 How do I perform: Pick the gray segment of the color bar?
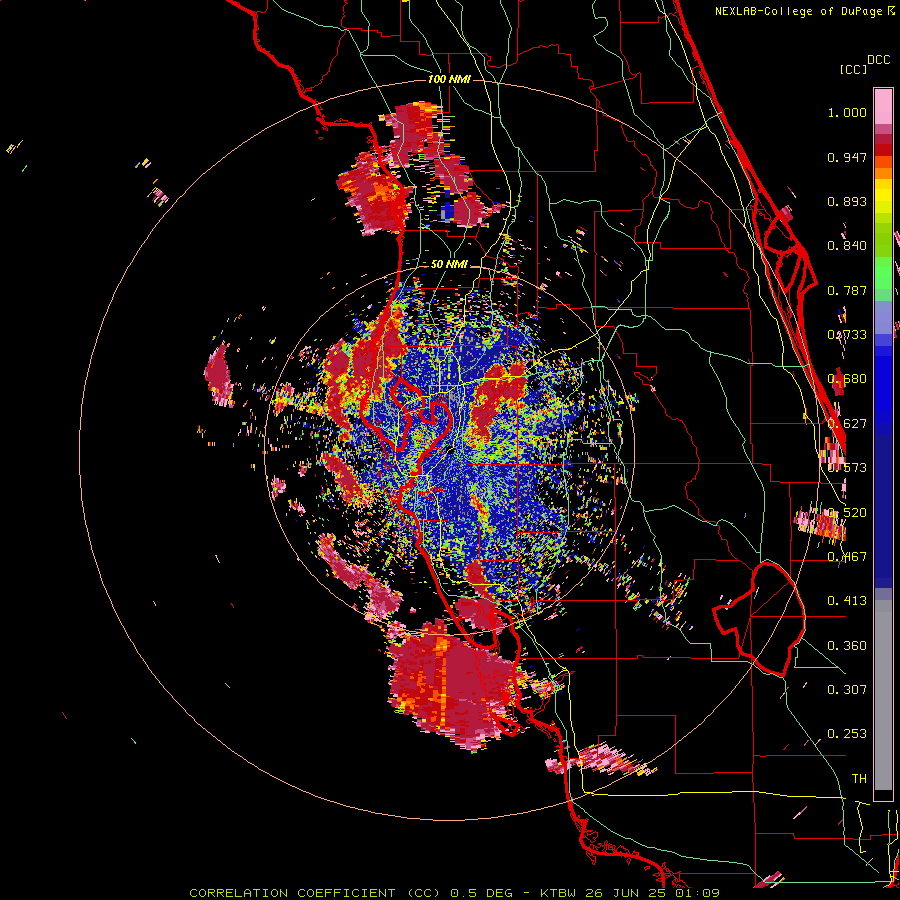point(883,695)
